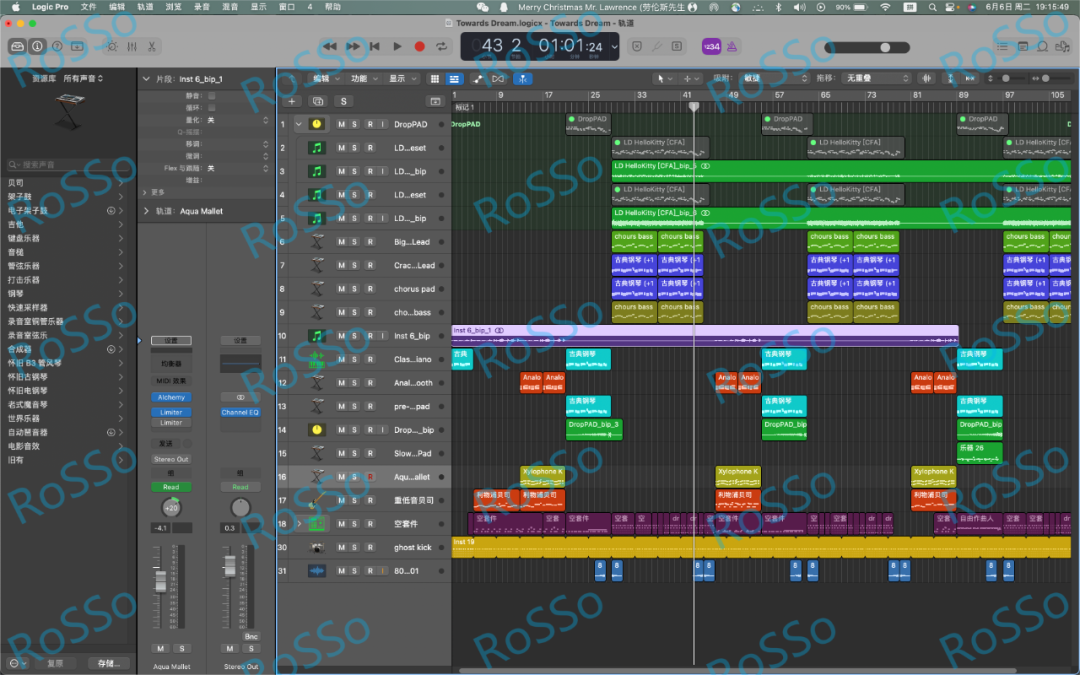
Task: Toggle the Flex view icon
Action: pyautogui.click(x=498, y=79)
